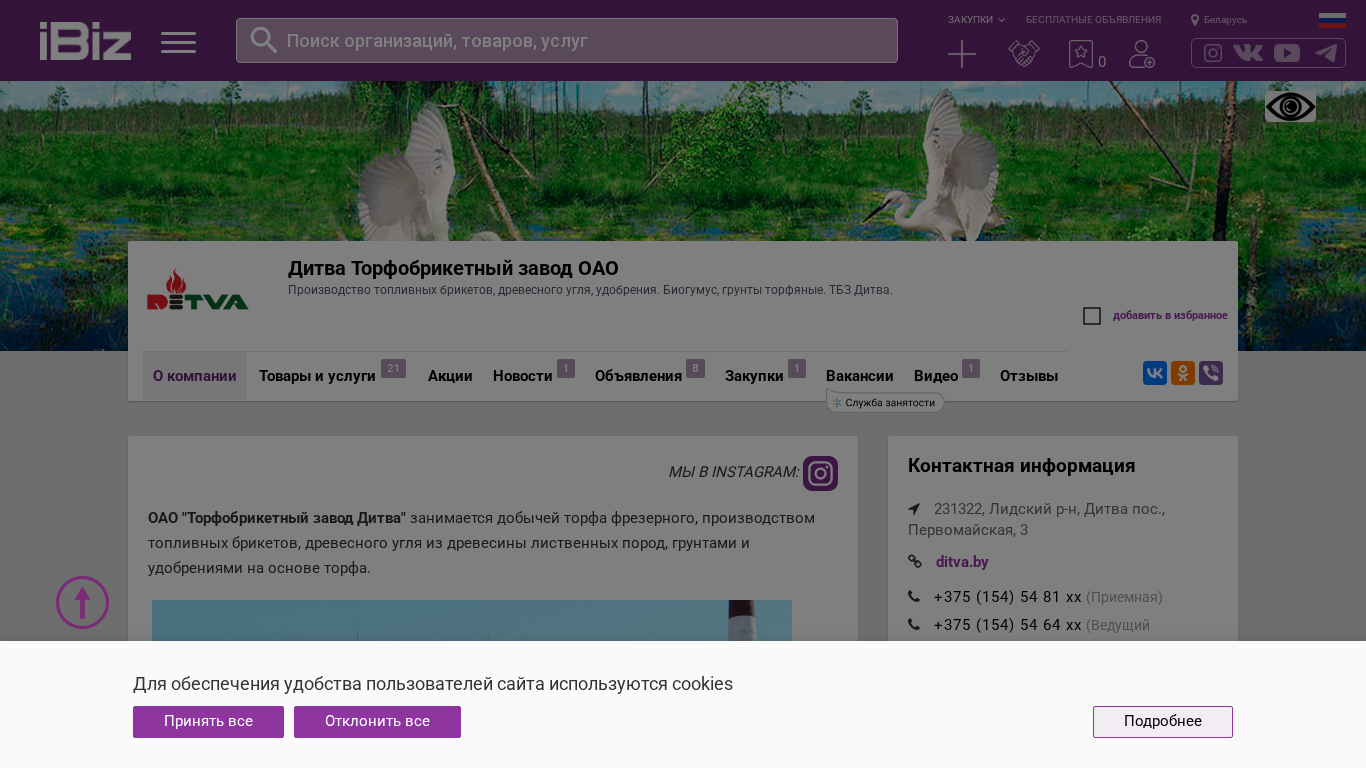Click the search magnifier icon

pyautogui.click(x=263, y=40)
